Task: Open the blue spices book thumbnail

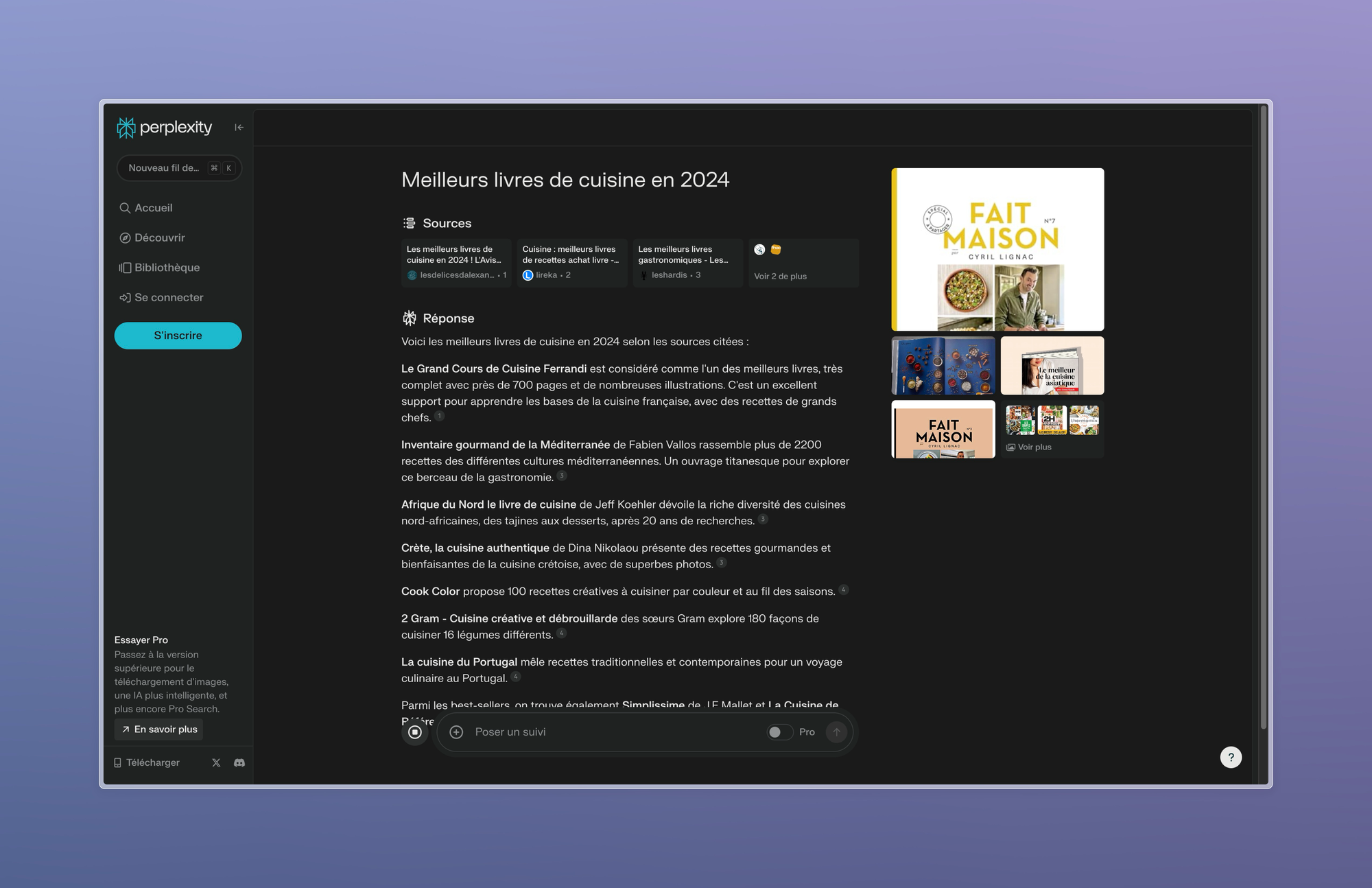Action: point(943,366)
